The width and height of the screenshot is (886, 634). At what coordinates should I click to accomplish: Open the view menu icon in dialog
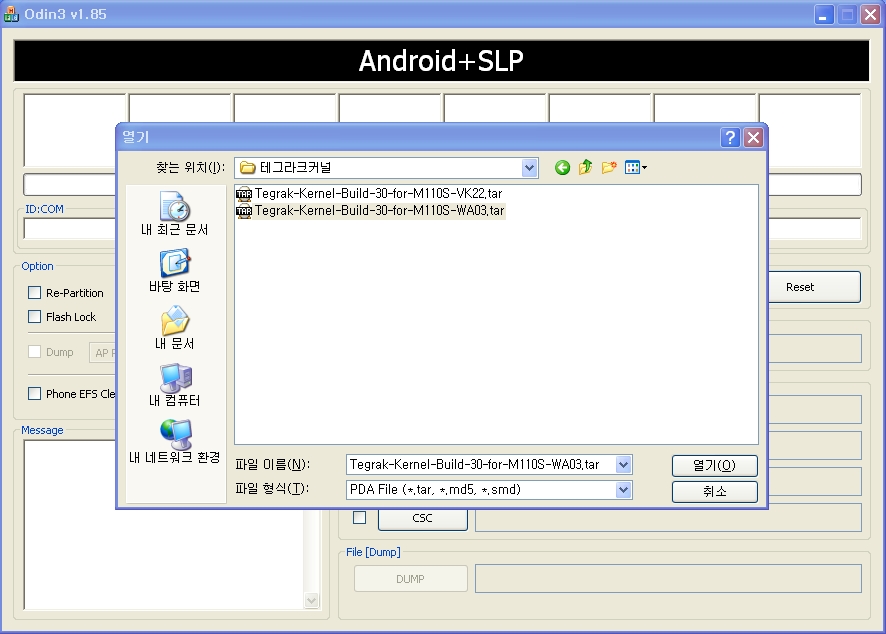coord(635,168)
